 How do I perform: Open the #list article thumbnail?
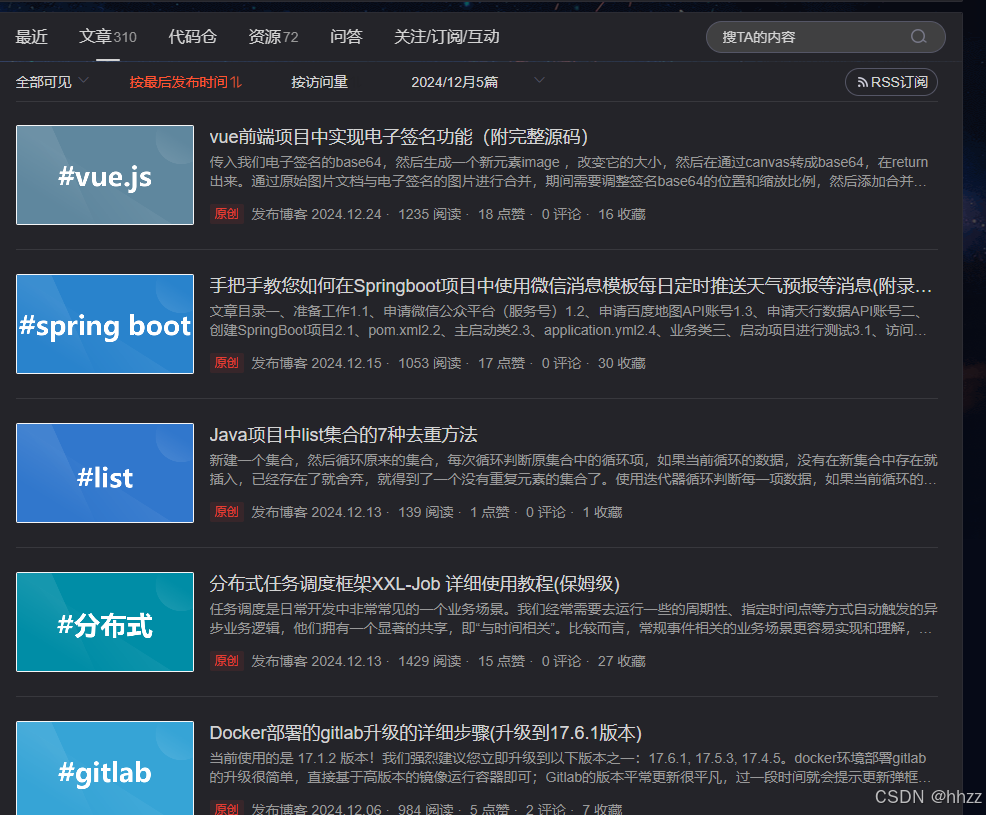pos(105,473)
